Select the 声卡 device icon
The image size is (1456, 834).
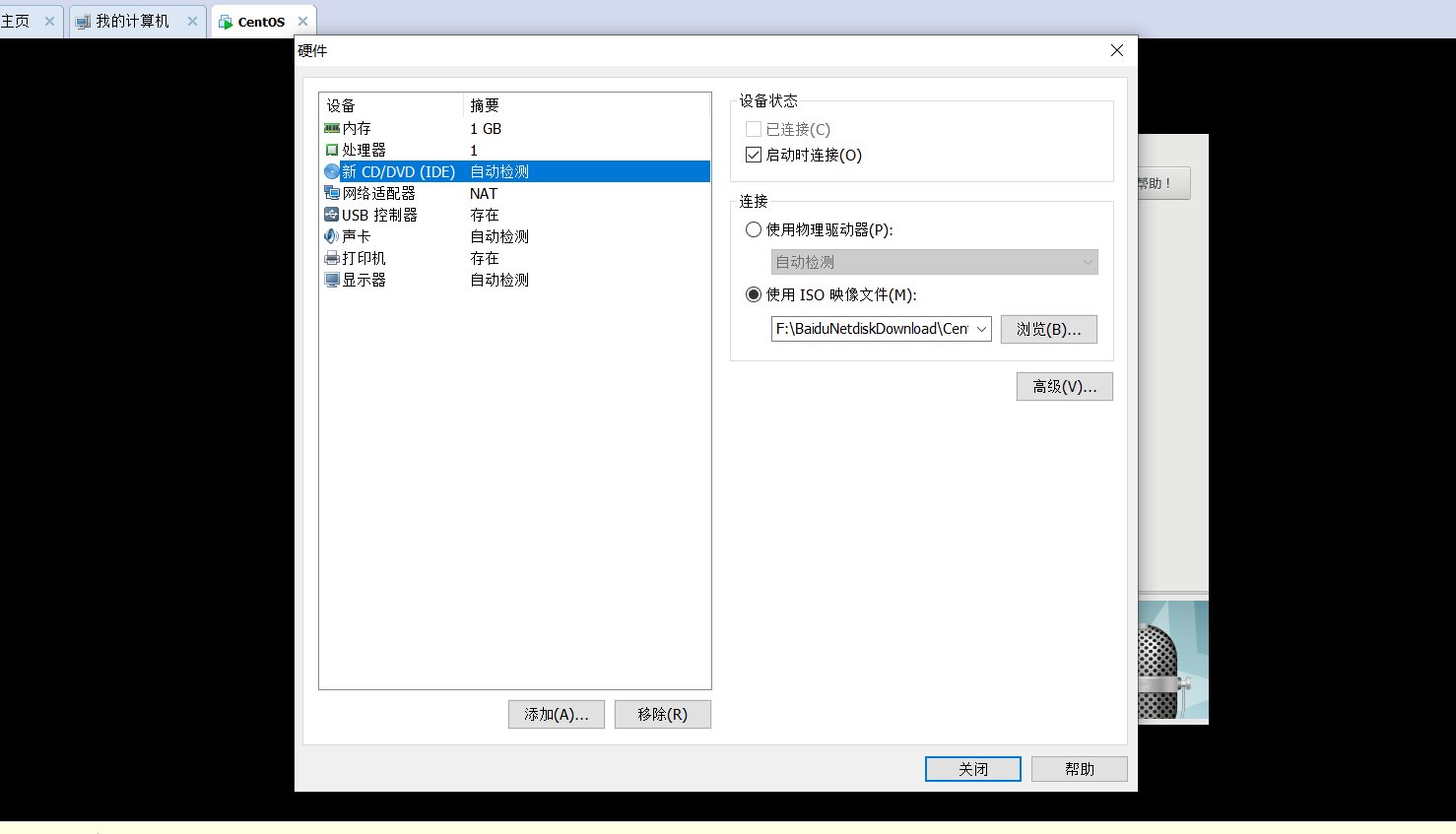point(332,235)
